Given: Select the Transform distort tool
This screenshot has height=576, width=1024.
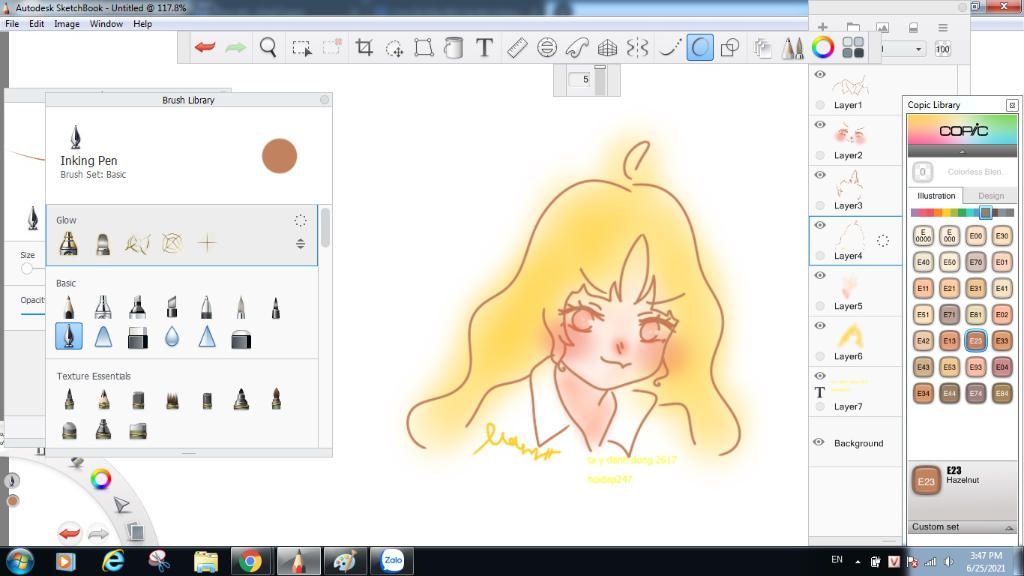Looking at the screenshot, I should [424, 48].
